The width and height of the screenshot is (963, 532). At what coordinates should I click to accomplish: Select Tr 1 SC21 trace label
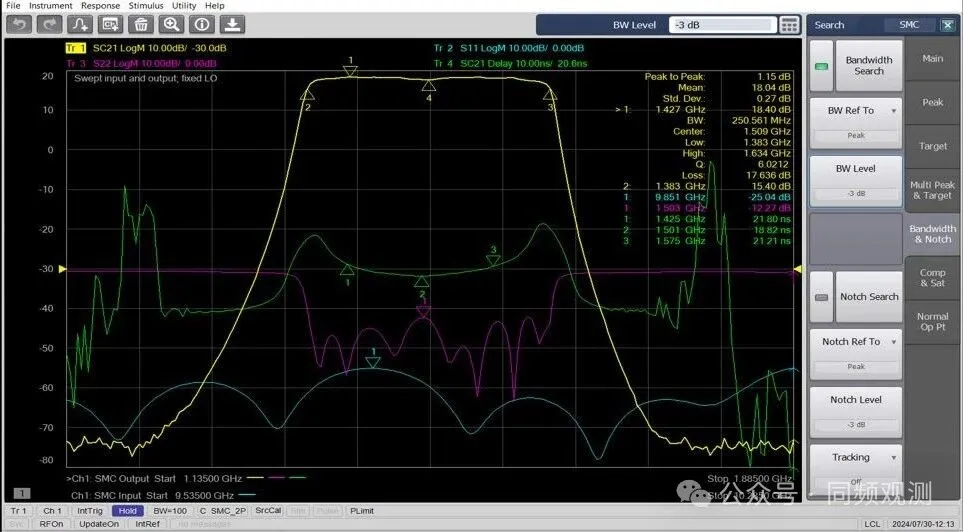(x=146, y=48)
